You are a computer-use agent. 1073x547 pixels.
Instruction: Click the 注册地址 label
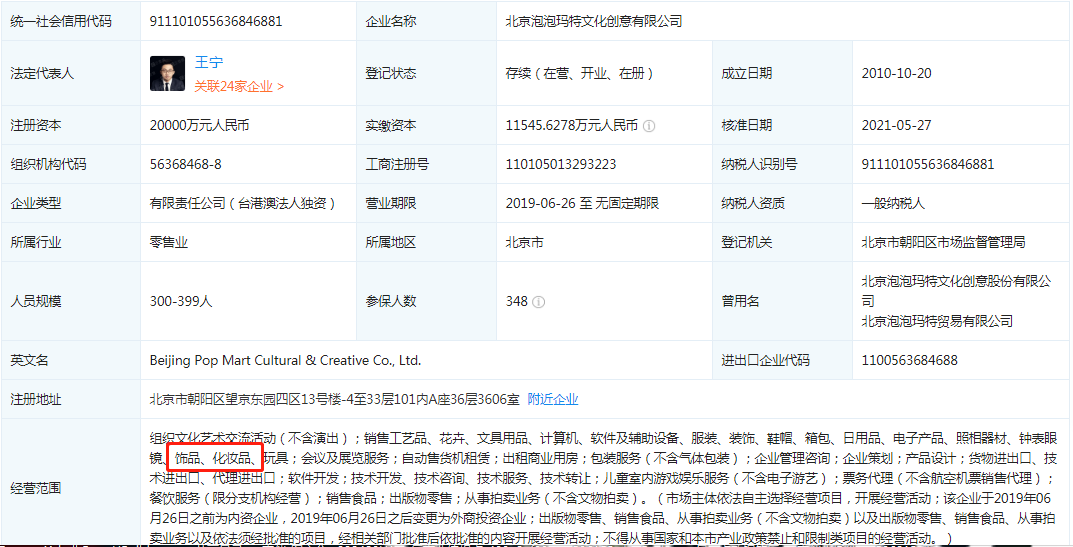coord(36,399)
